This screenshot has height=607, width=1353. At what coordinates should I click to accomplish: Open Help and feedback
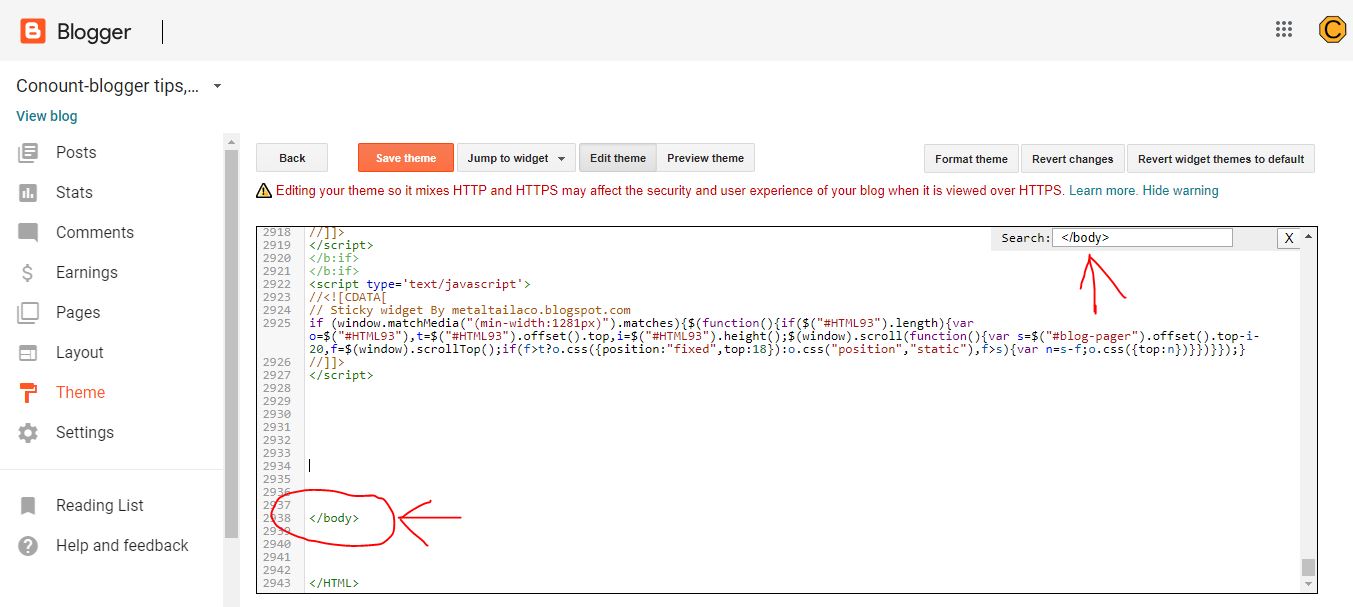pos(122,546)
